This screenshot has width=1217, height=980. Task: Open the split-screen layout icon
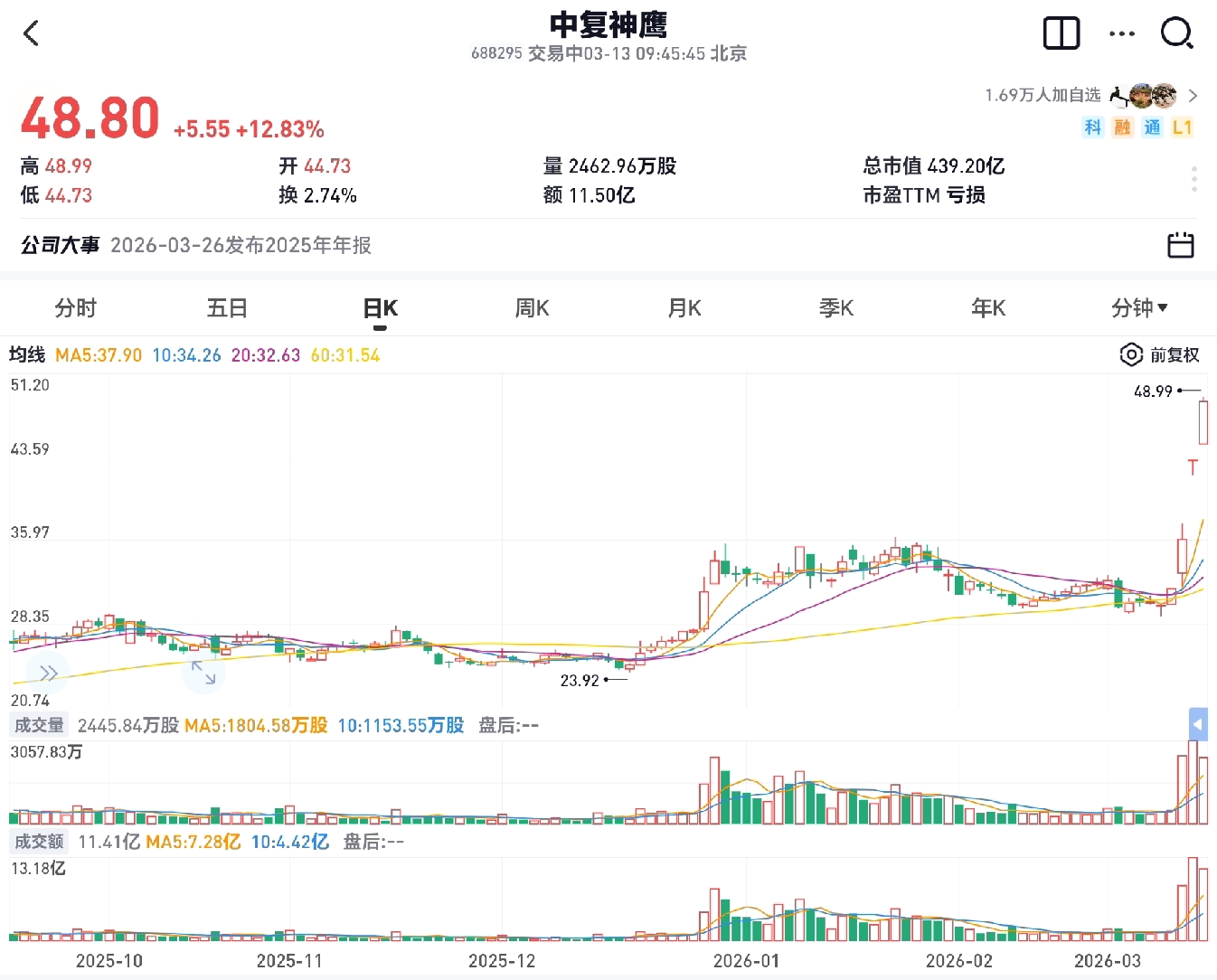point(1061,33)
